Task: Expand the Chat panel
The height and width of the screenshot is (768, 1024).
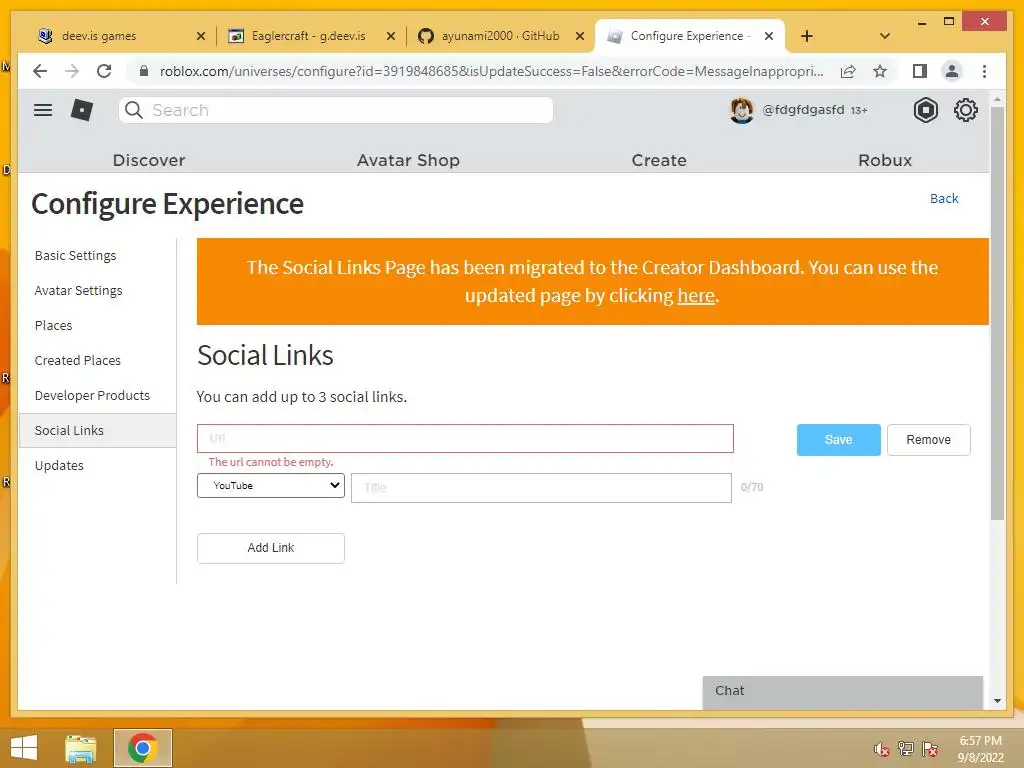Action: point(842,691)
